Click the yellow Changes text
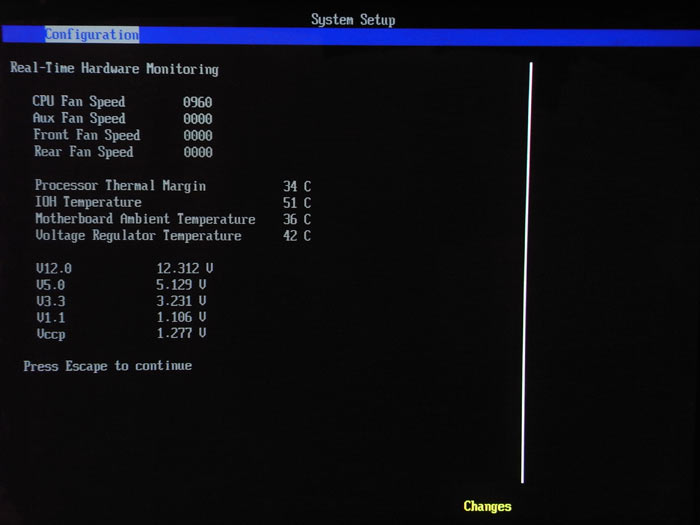This screenshot has height=525, width=700. pyautogui.click(x=488, y=506)
